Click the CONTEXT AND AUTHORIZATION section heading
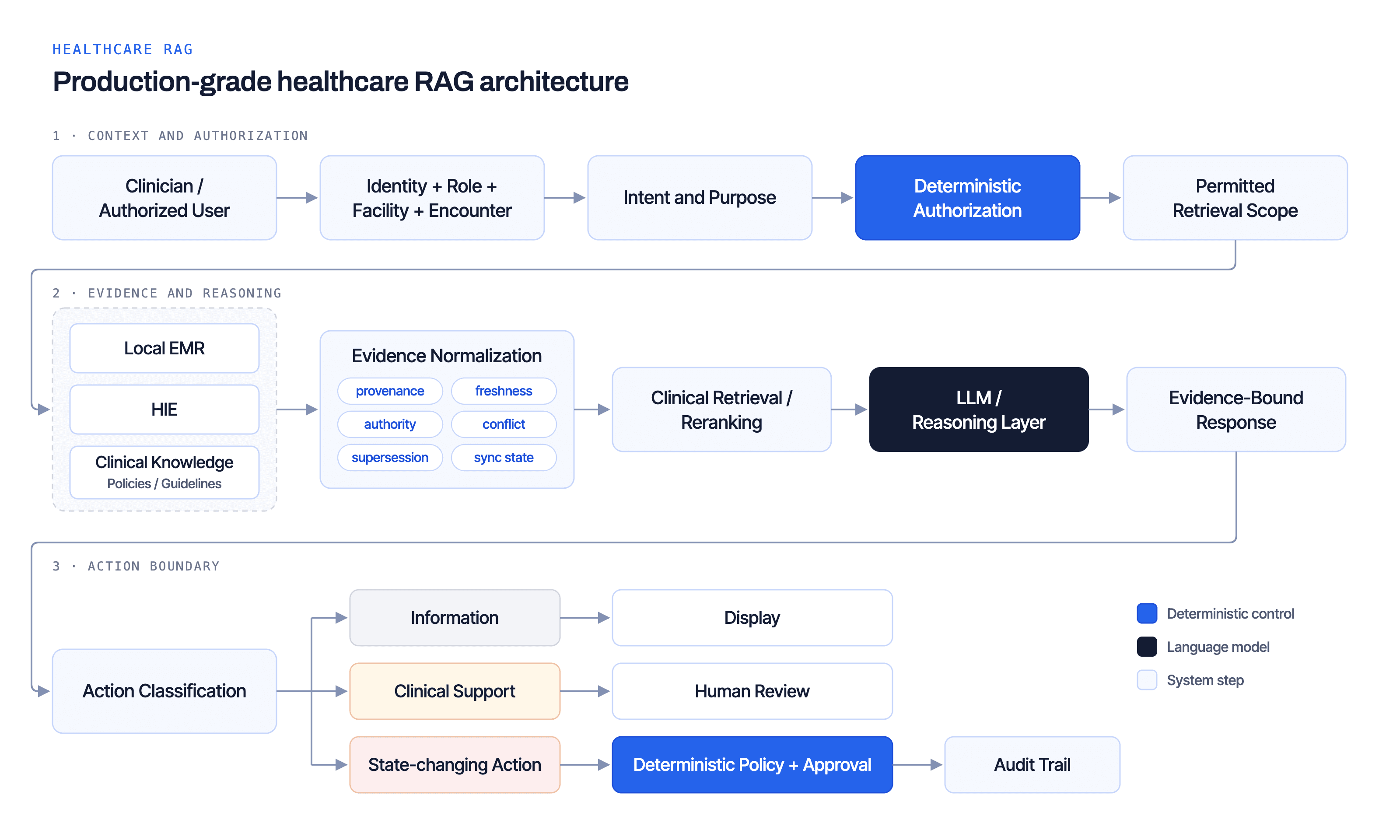Viewport: 1400px width, 840px height. pos(197,136)
